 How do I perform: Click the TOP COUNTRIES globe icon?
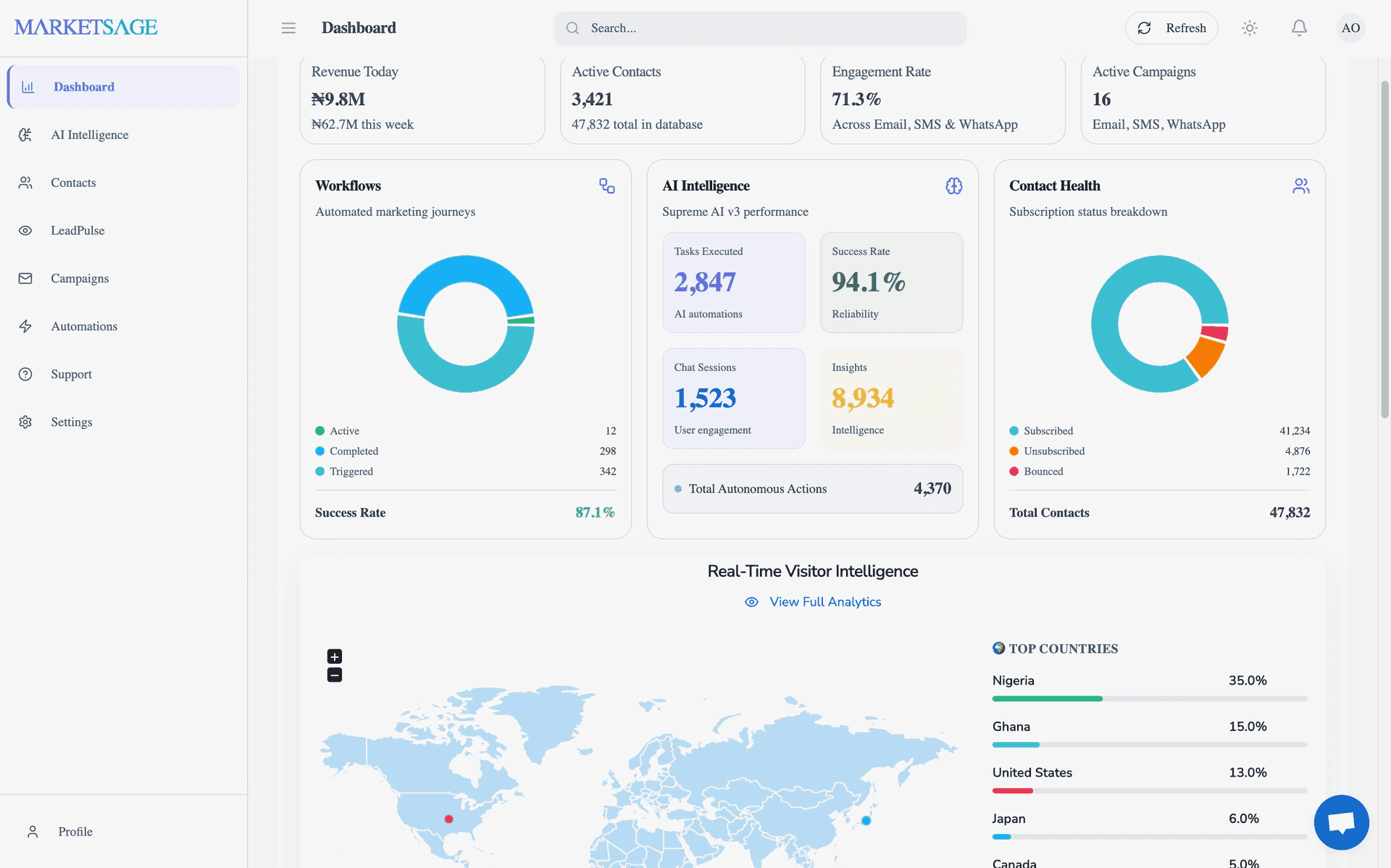point(999,648)
